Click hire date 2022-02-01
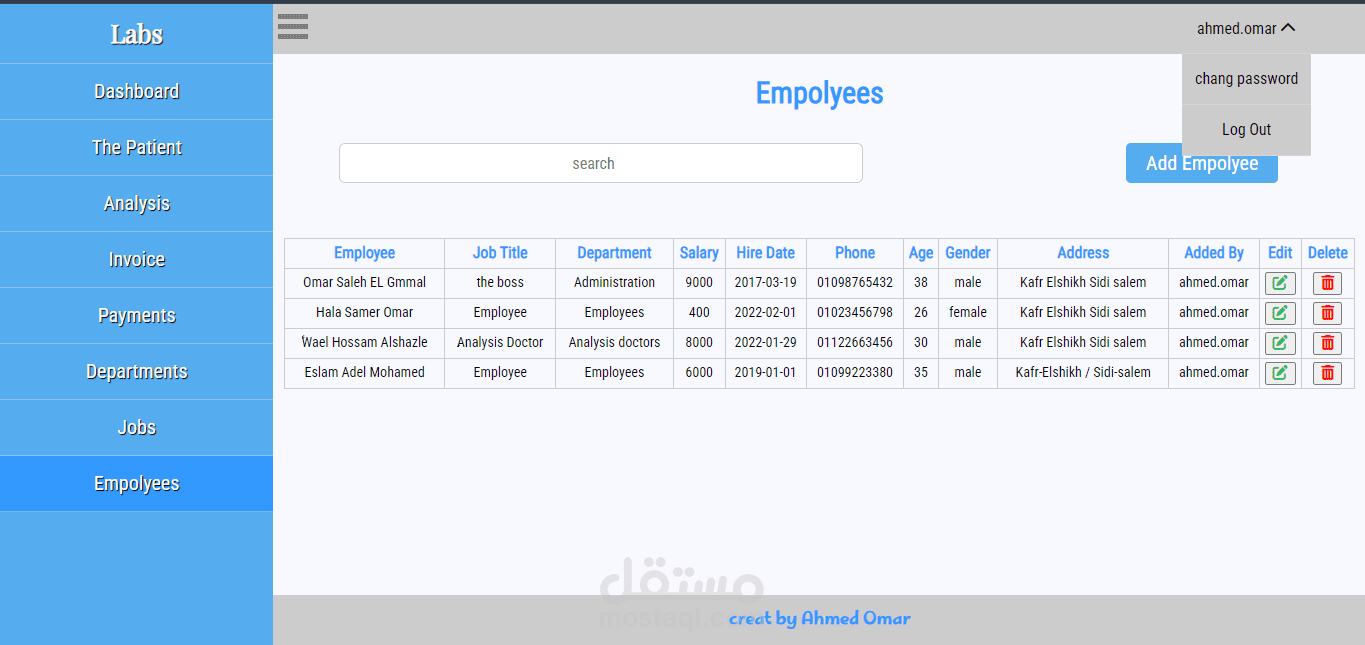 (766, 313)
